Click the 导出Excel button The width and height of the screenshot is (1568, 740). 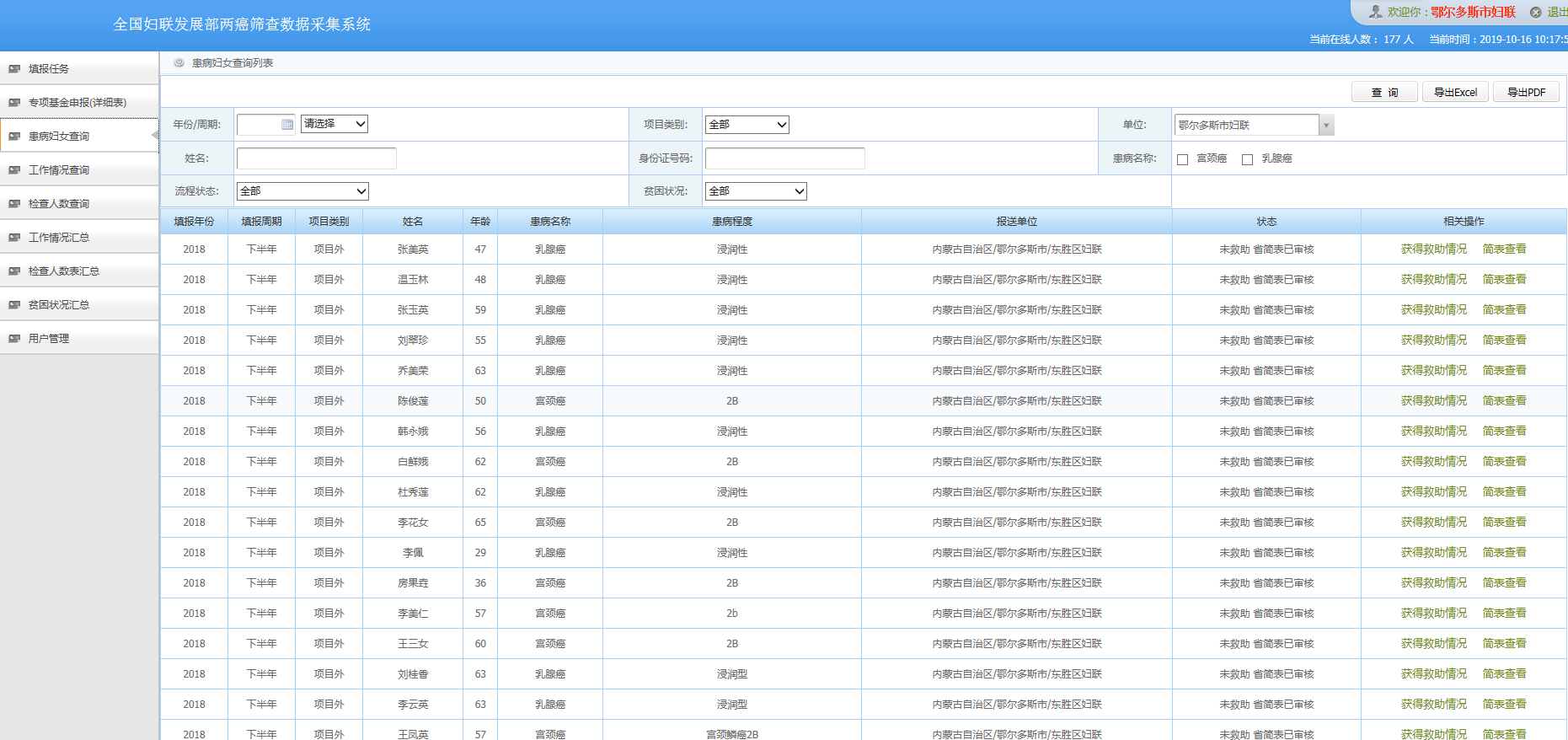(x=1455, y=93)
